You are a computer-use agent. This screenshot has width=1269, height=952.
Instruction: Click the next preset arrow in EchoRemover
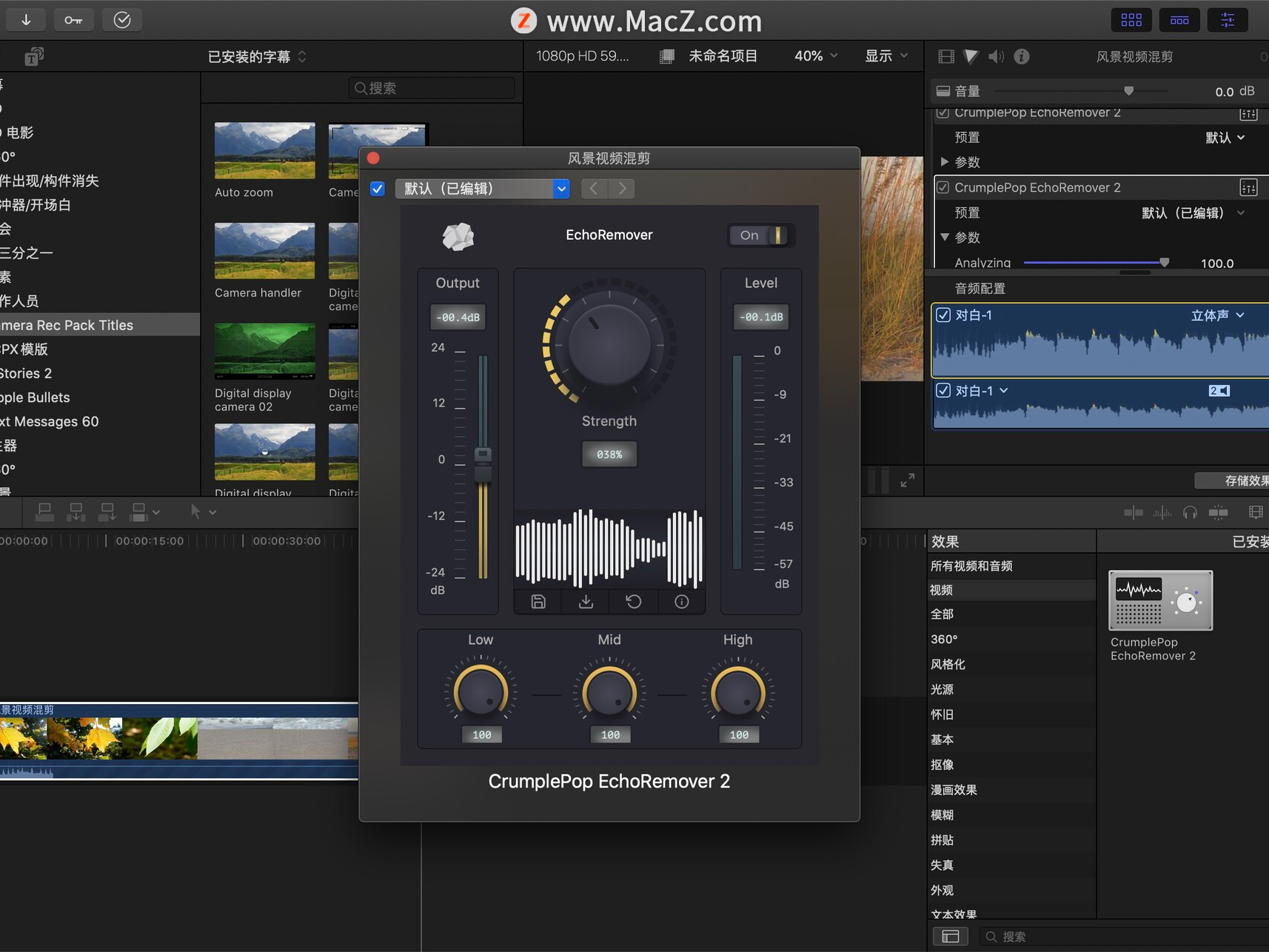[x=621, y=188]
